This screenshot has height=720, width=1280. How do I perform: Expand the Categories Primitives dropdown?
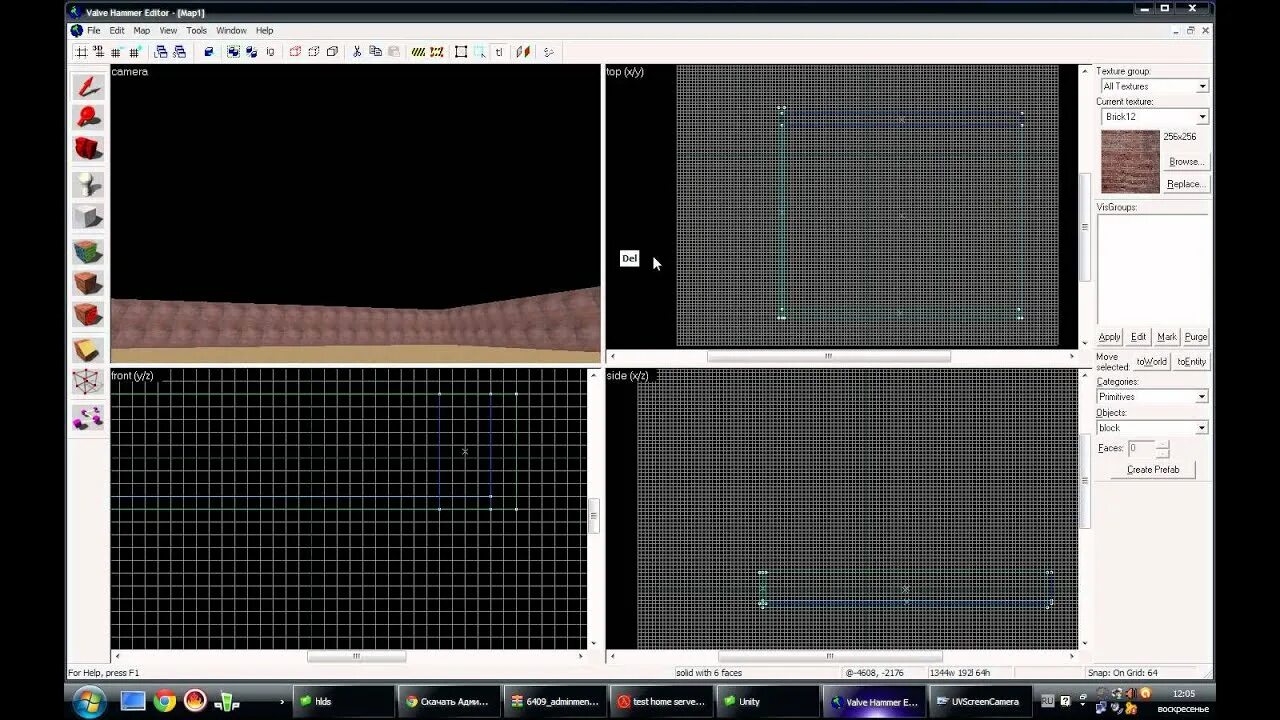pos(1202,397)
